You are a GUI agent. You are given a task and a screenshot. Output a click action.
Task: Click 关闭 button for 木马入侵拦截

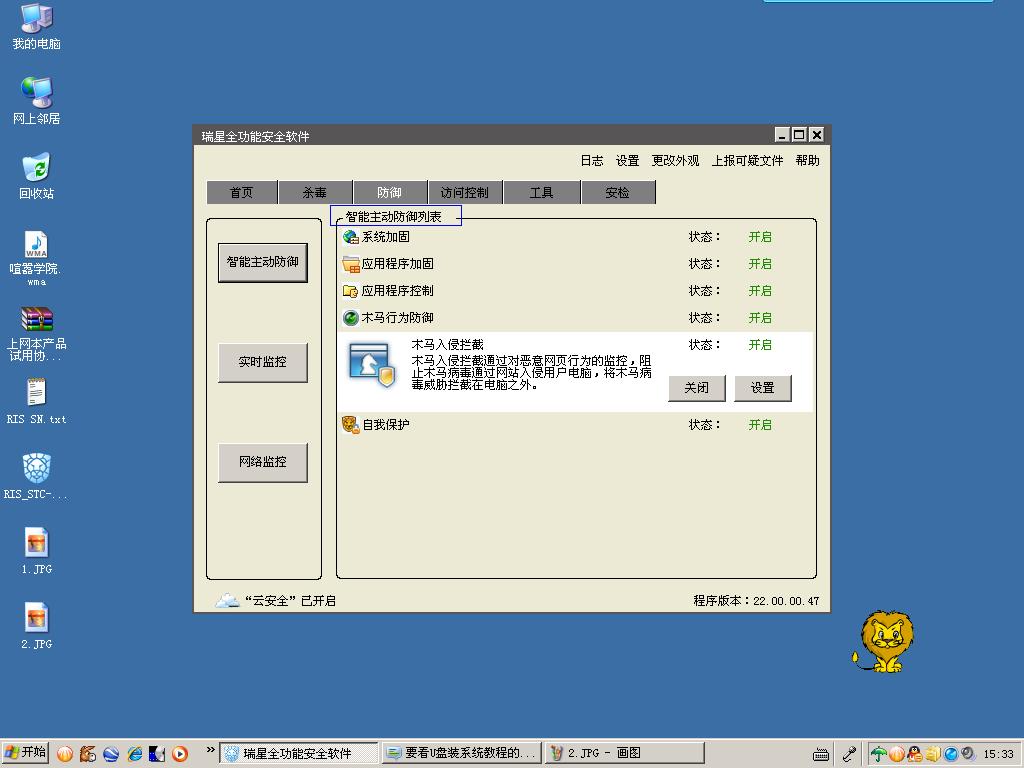click(697, 388)
